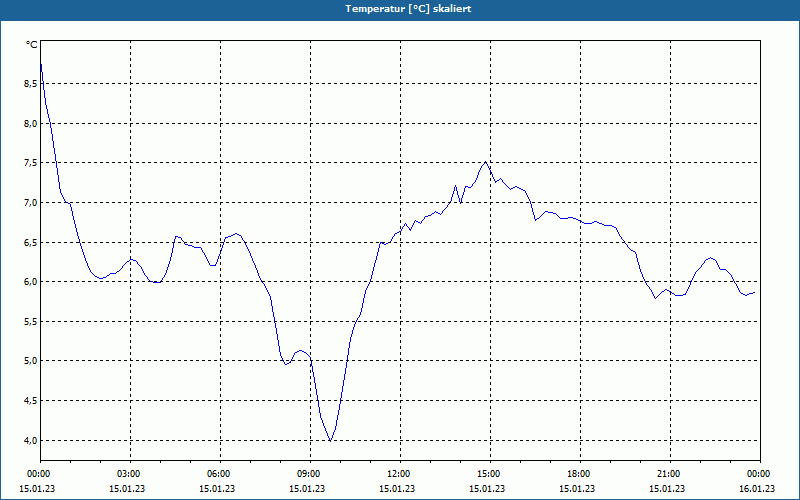Image resolution: width=800 pixels, height=500 pixels.
Task: Click the 8,0 y-axis label
Action: click(30, 123)
